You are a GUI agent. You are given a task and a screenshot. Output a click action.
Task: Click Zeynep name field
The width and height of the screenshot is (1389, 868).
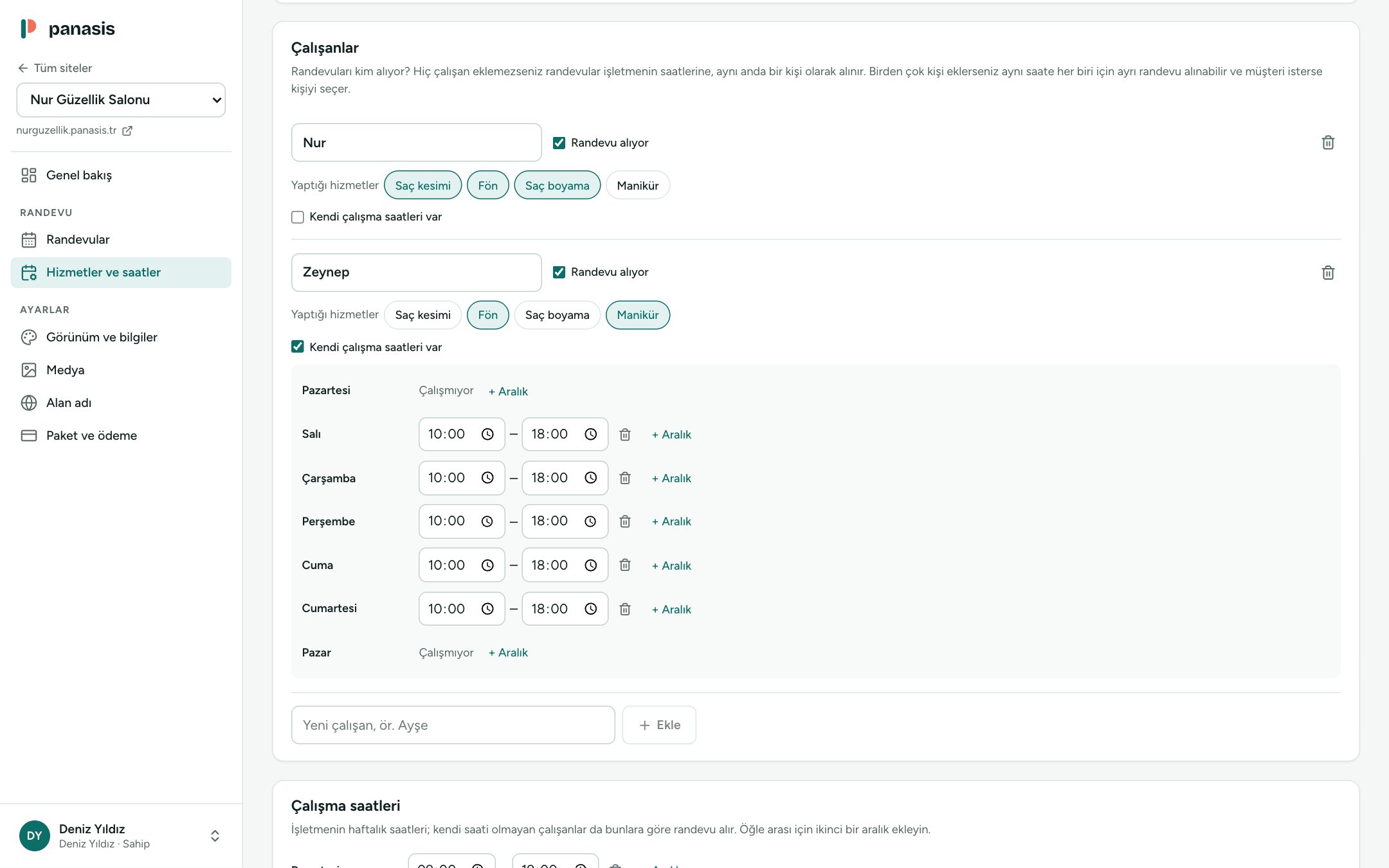tap(416, 273)
